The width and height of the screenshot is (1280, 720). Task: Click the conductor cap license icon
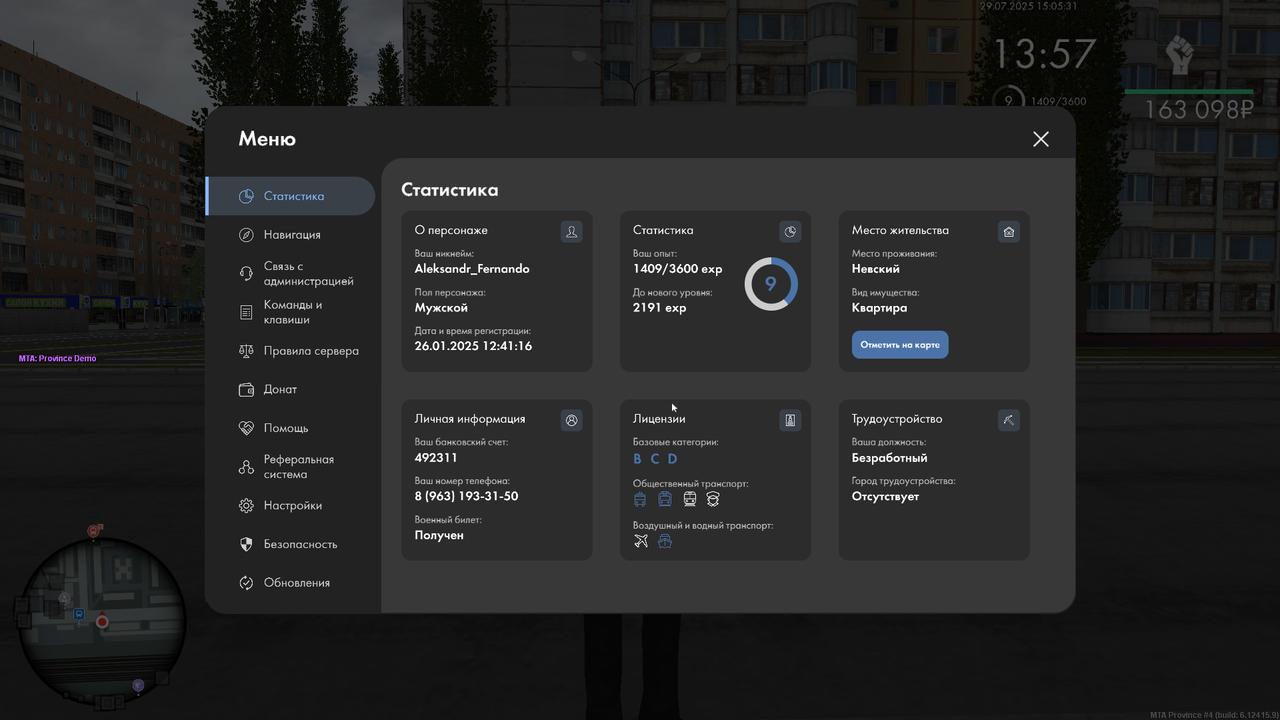pyautogui.click(x=713, y=499)
